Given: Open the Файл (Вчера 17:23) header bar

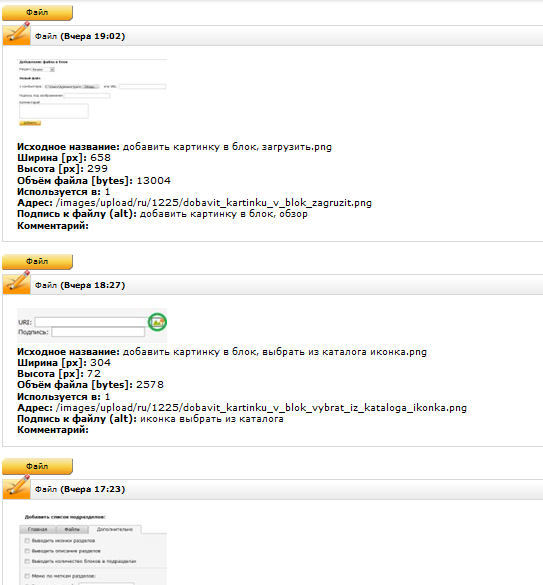Looking at the screenshot, I should point(273,489).
